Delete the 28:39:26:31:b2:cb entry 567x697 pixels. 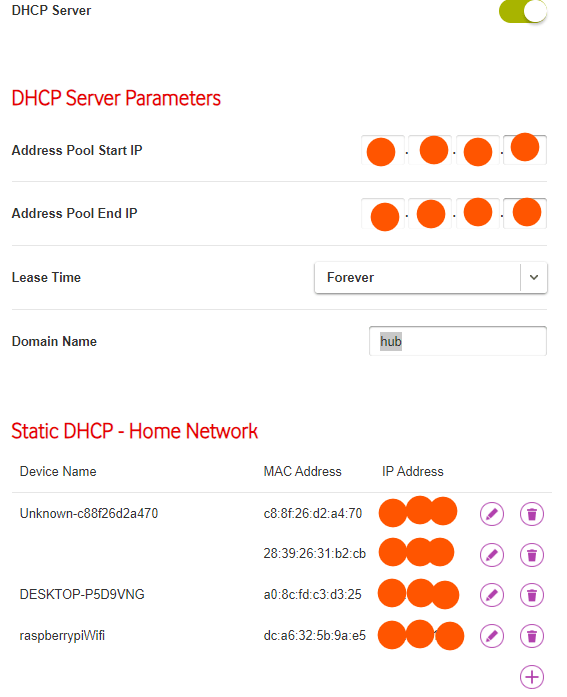point(532,555)
